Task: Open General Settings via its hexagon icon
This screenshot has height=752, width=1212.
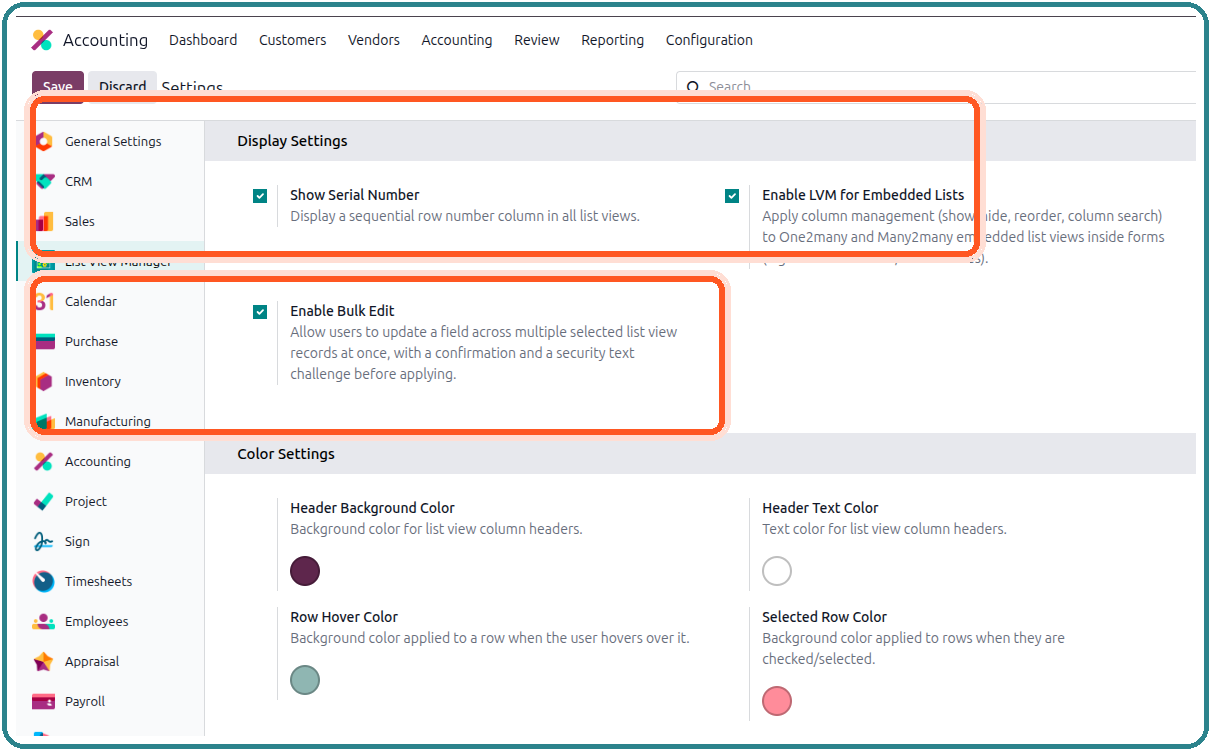Action: click(x=44, y=141)
